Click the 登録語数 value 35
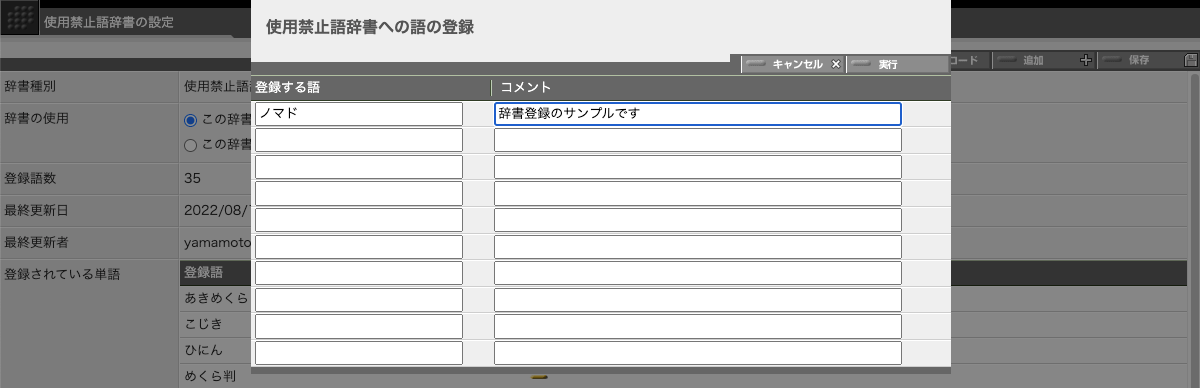This screenshot has height=388, width=1200. coord(193,178)
